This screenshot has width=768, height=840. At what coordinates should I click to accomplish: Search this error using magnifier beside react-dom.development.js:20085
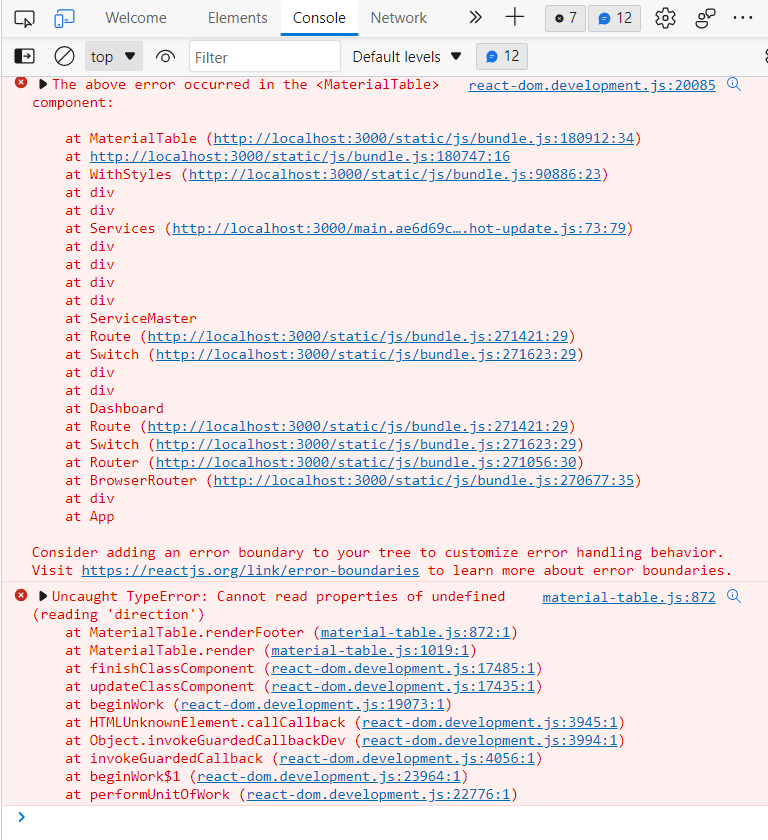(x=734, y=84)
